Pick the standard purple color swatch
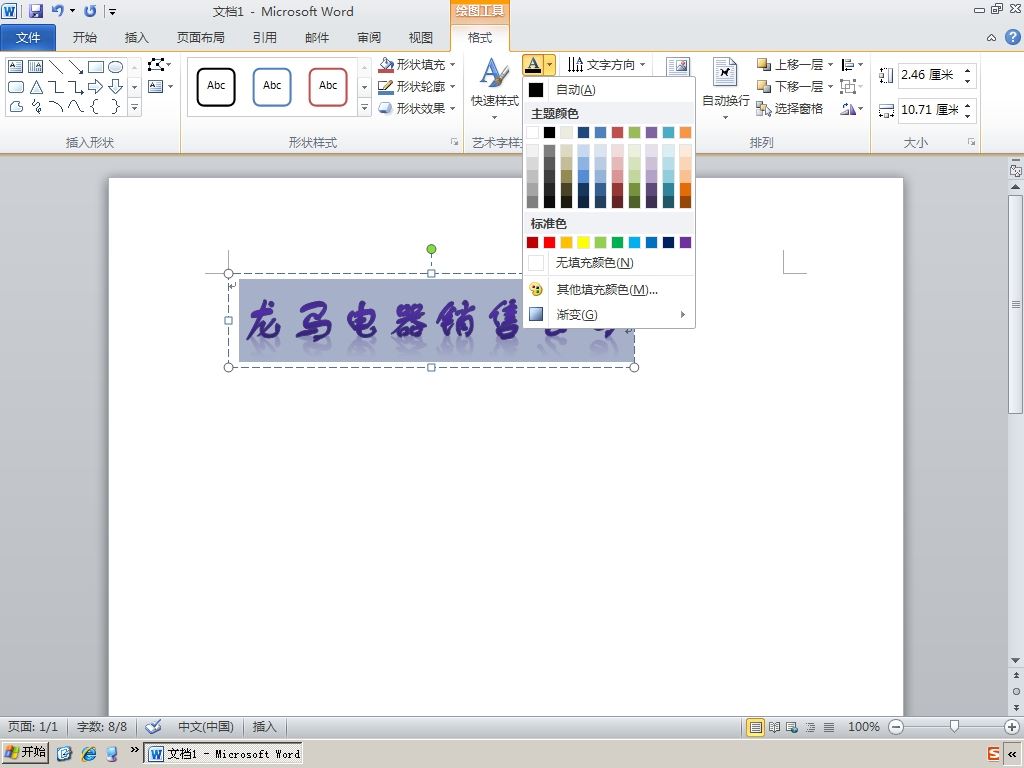 685,242
